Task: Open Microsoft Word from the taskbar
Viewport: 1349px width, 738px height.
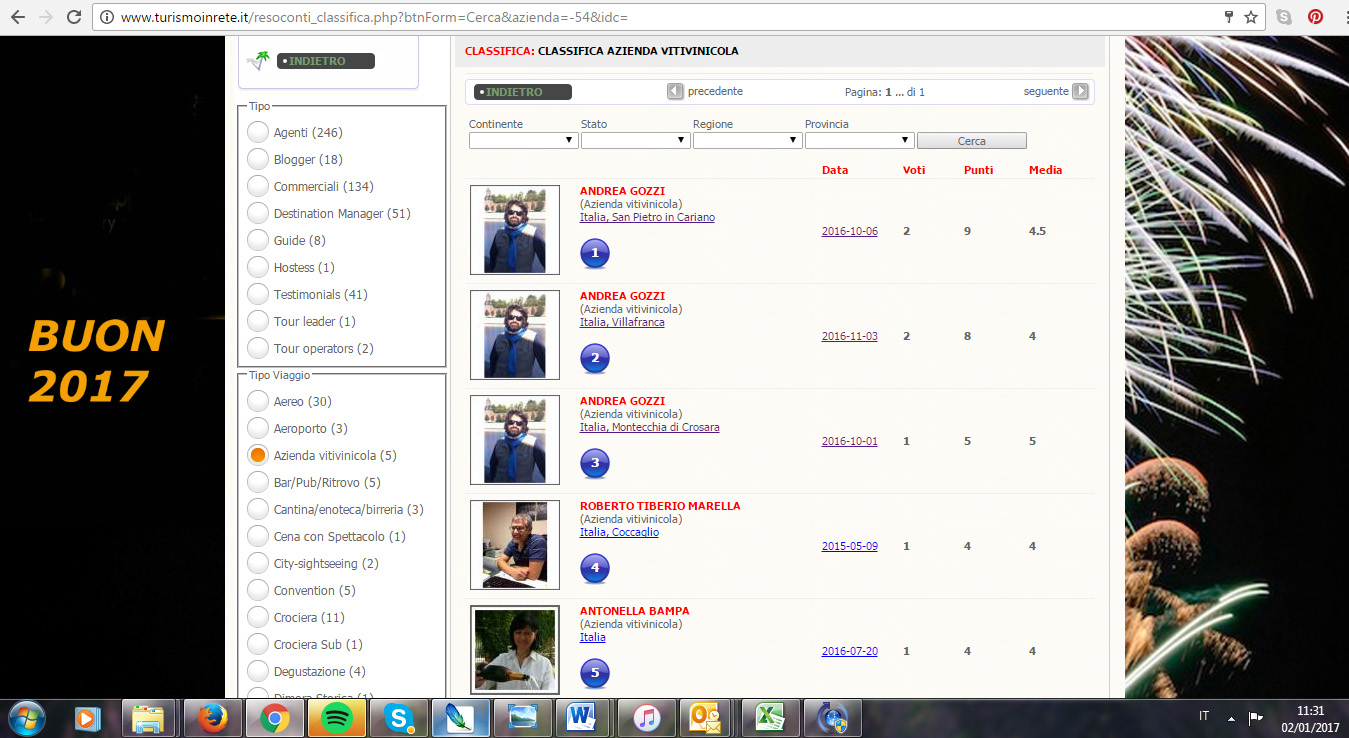Action: 582,718
